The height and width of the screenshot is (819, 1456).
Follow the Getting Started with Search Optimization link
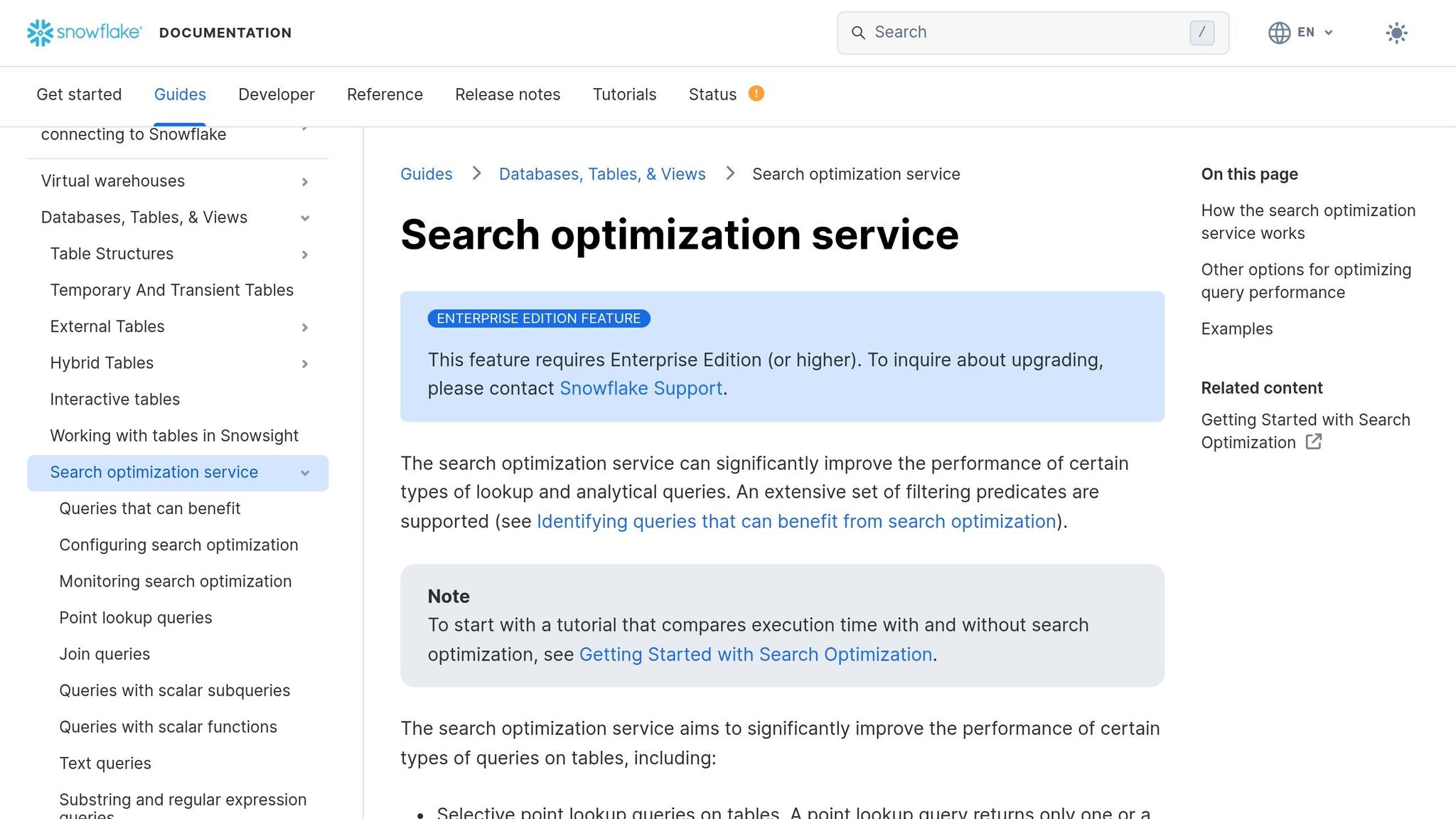point(756,654)
